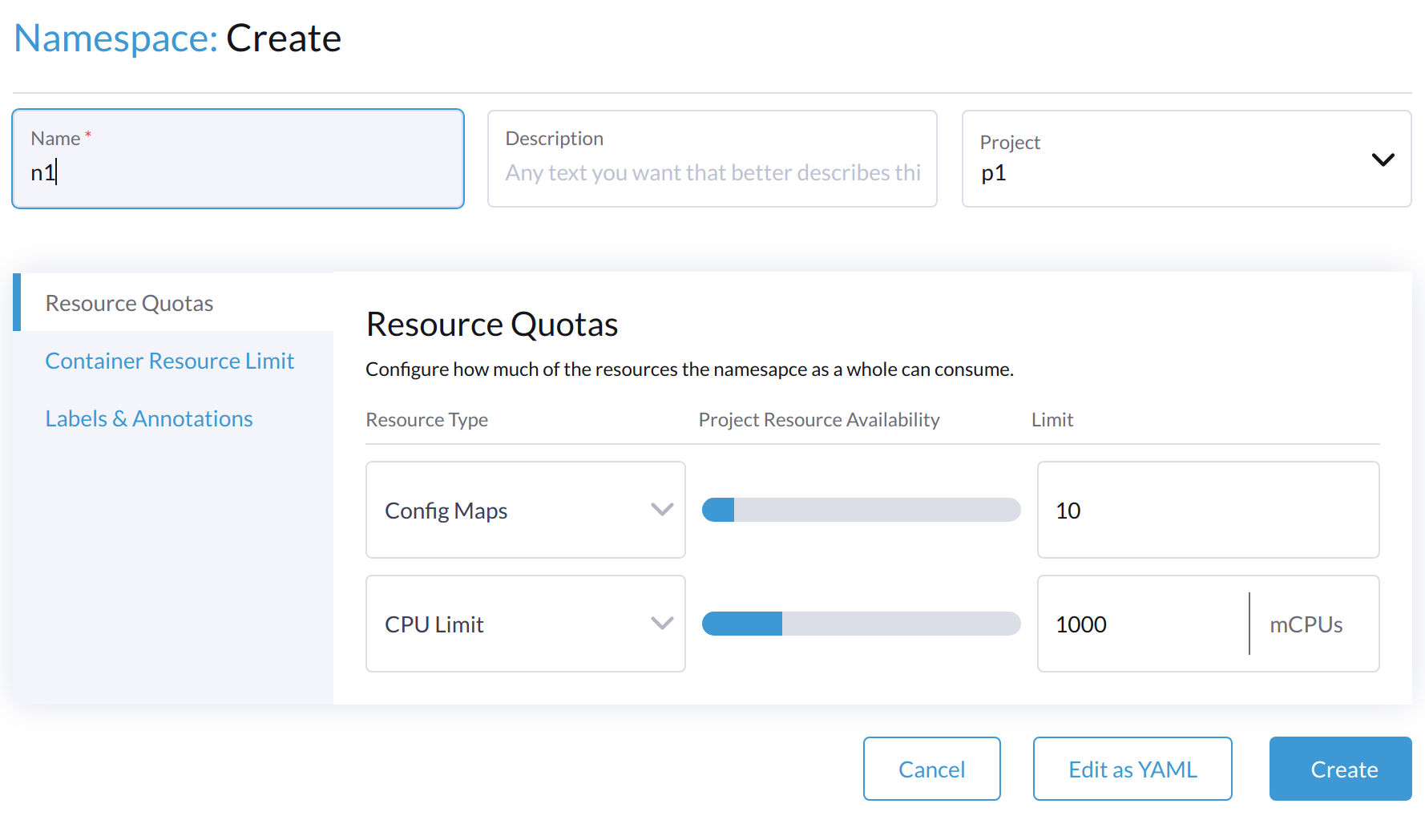Click the CPU Limit availability progress bar
Image resolution: width=1425 pixels, height=840 pixels.
pos(860,624)
